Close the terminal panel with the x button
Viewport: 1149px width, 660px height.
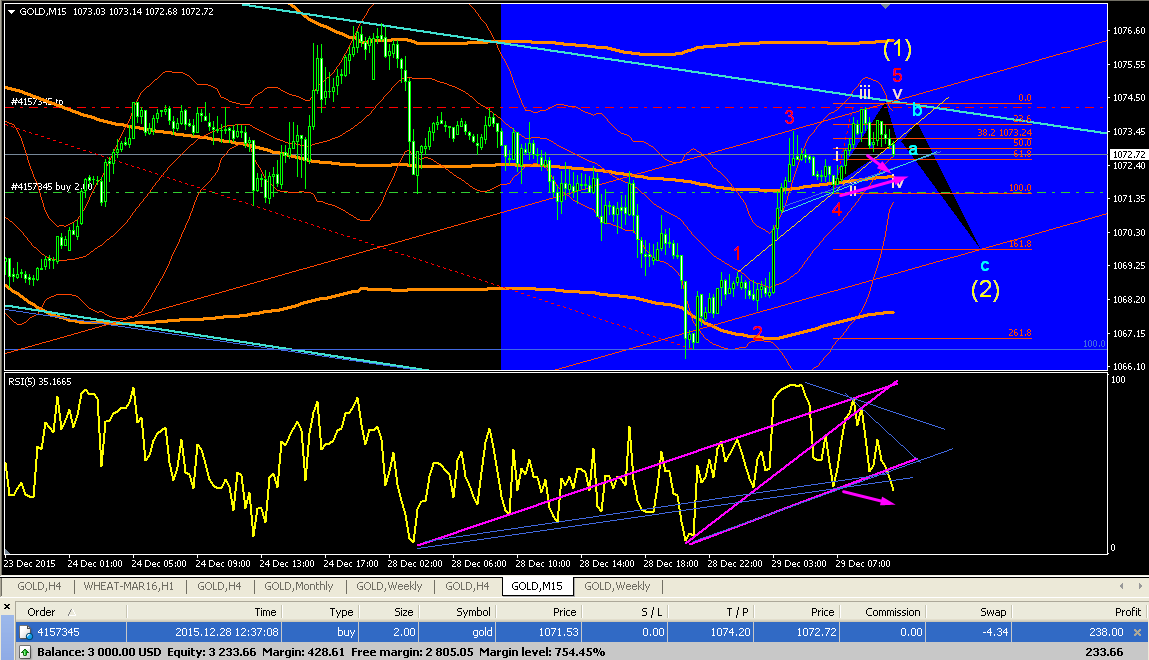pyautogui.click(x=7, y=607)
